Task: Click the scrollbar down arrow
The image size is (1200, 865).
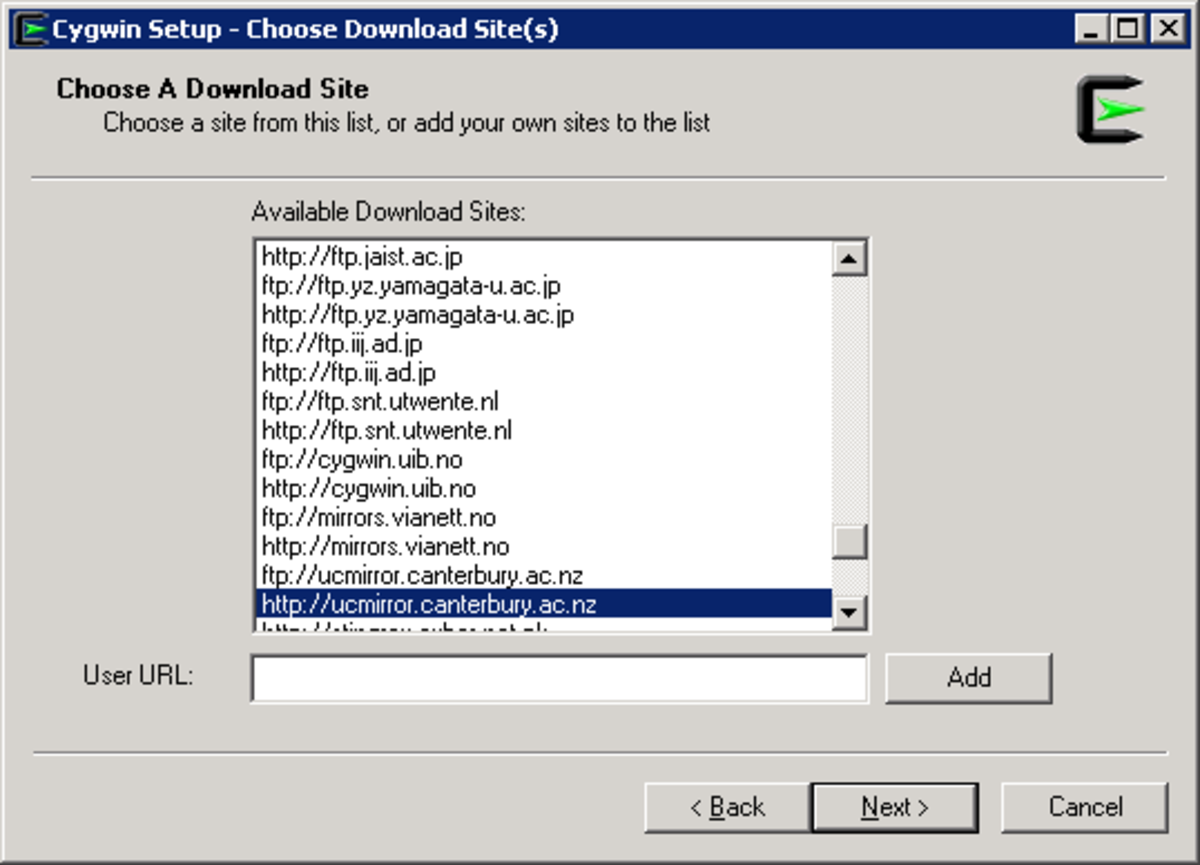Action: pos(849,613)
